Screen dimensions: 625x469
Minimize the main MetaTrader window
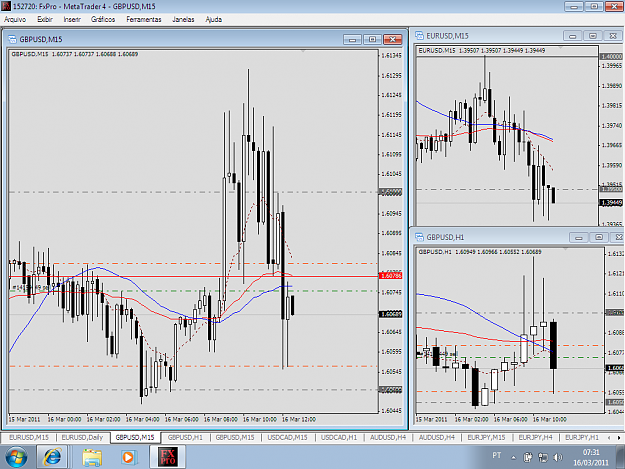click(574, 6)
